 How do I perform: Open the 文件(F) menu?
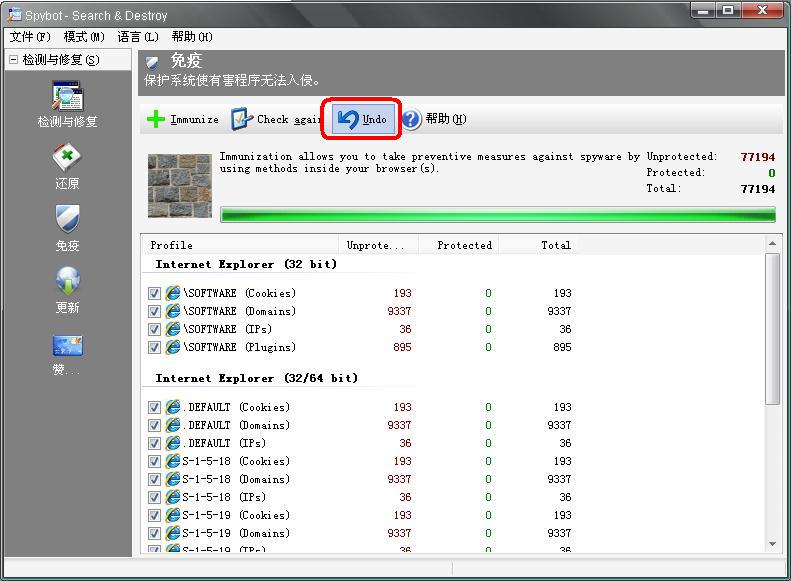tap(30, 37)
